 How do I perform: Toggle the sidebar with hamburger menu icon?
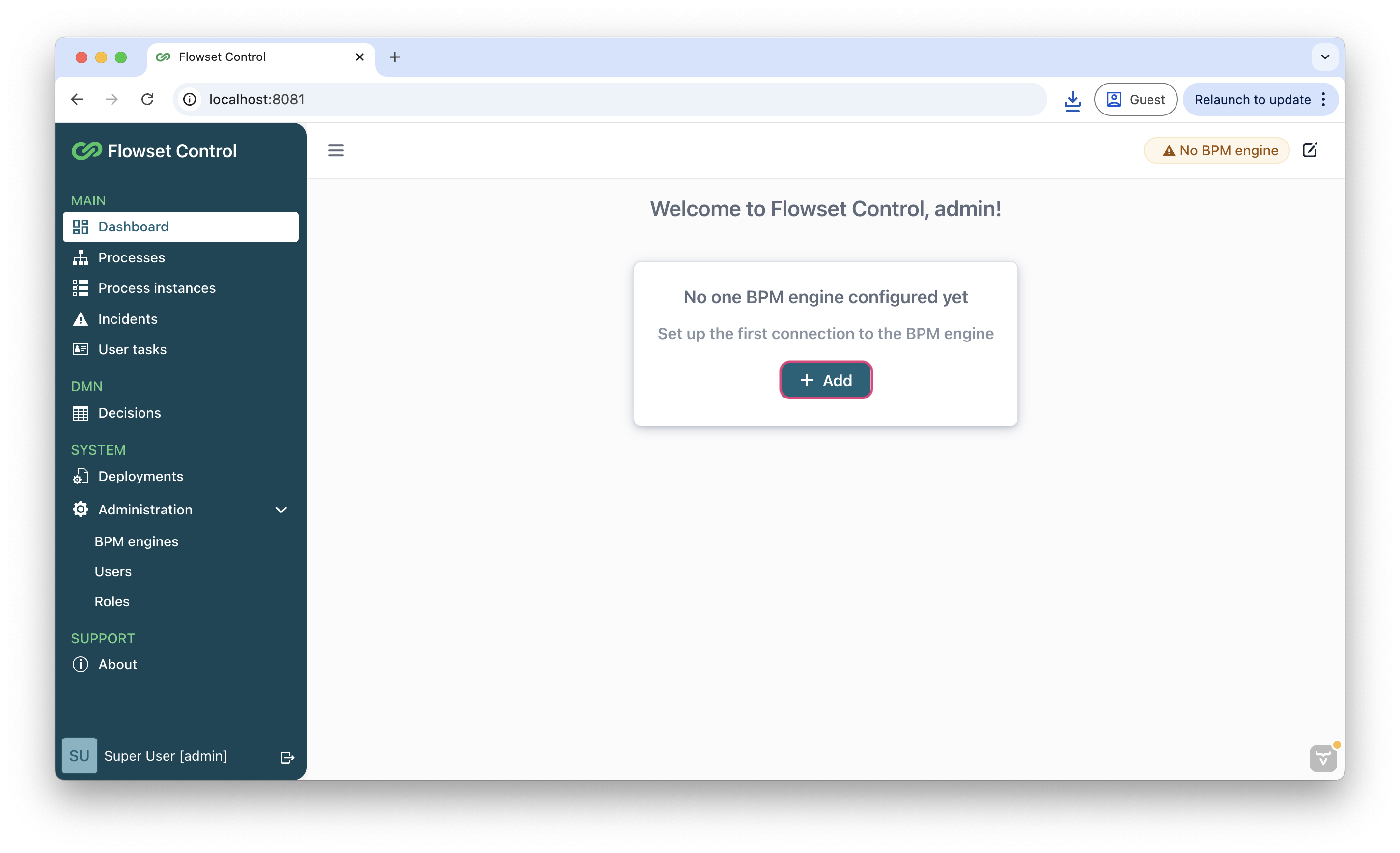coord(336,150)
